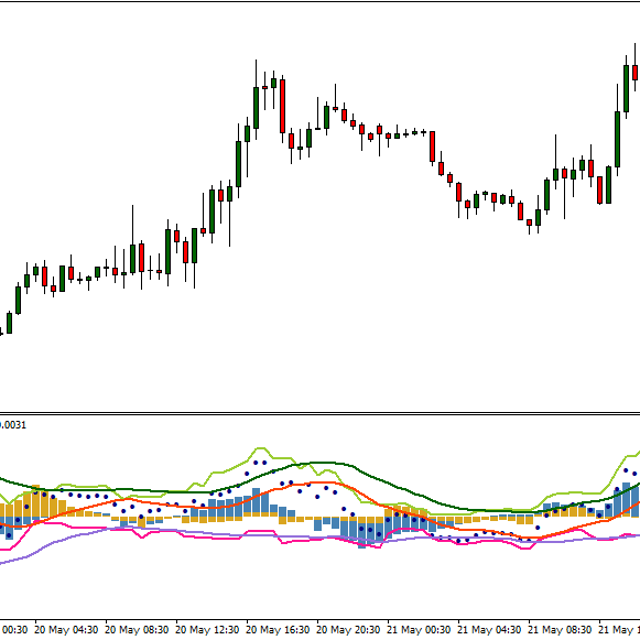
Task: Click the "20 May 16:30" time axis label
Action: tap(279, 631)
